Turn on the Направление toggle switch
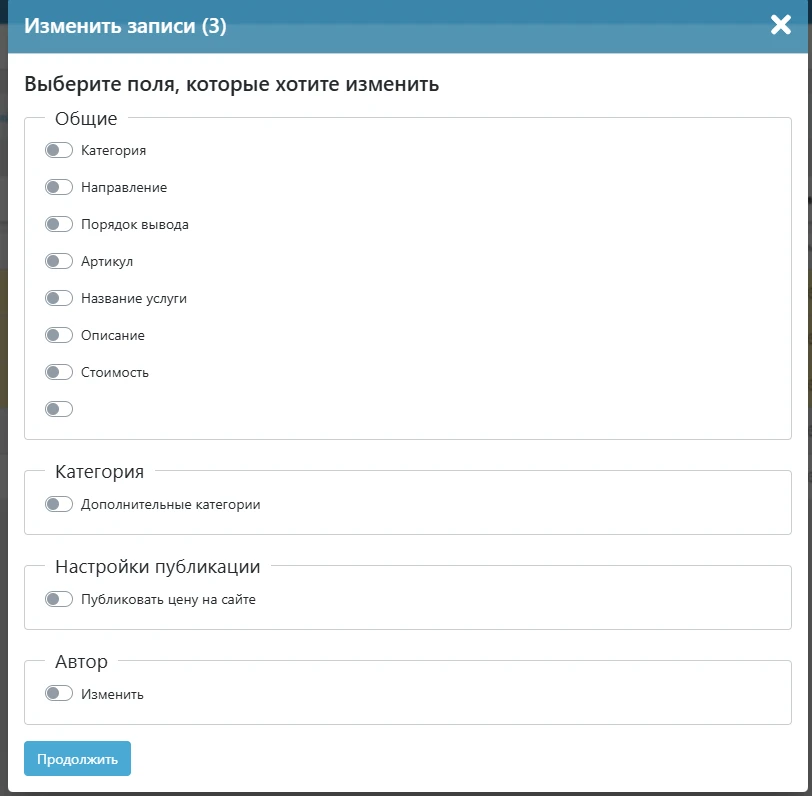This screenshot has width=812, height=796. (x=59, y=187)
